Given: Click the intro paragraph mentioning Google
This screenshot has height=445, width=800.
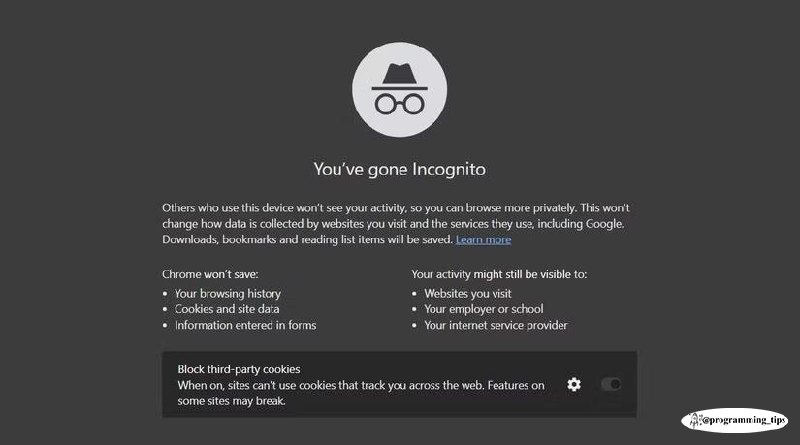Looking at the screenshot, I should [x=396, y=224].
